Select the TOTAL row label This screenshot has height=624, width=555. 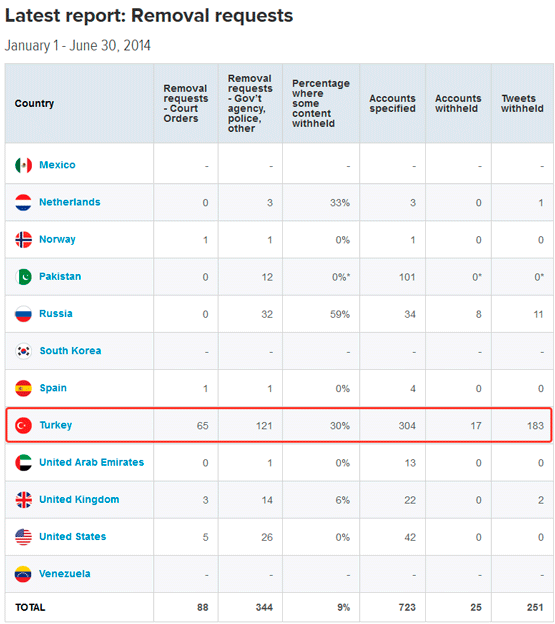pyautogui.click(x=30, y=607)
